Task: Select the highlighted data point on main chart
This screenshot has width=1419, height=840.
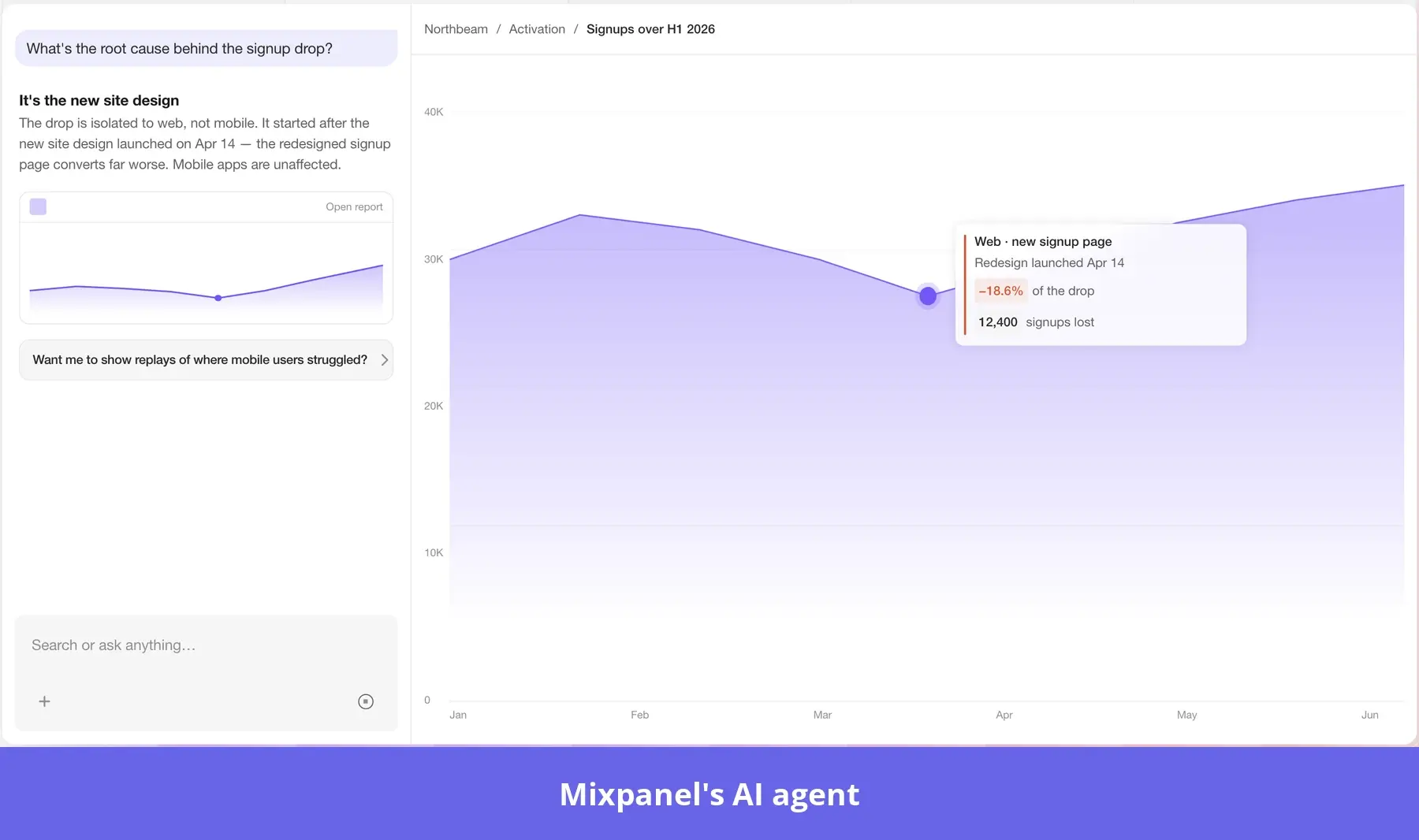Action: (928, 296)
